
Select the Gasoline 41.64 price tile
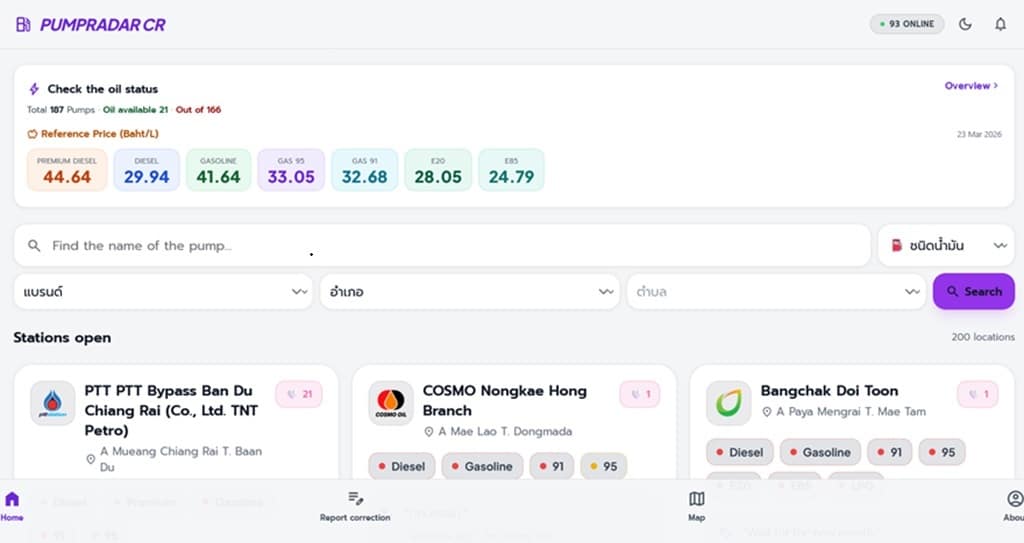tap(218, 170)
